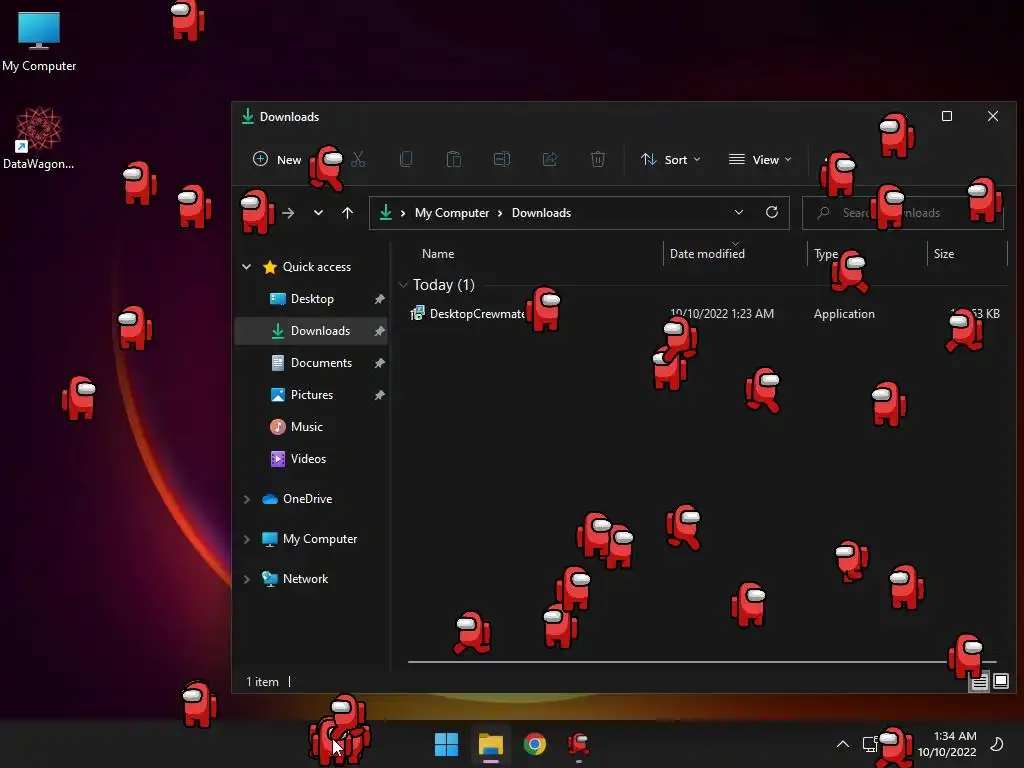Collapse the Quick access tree

(247, 266)
